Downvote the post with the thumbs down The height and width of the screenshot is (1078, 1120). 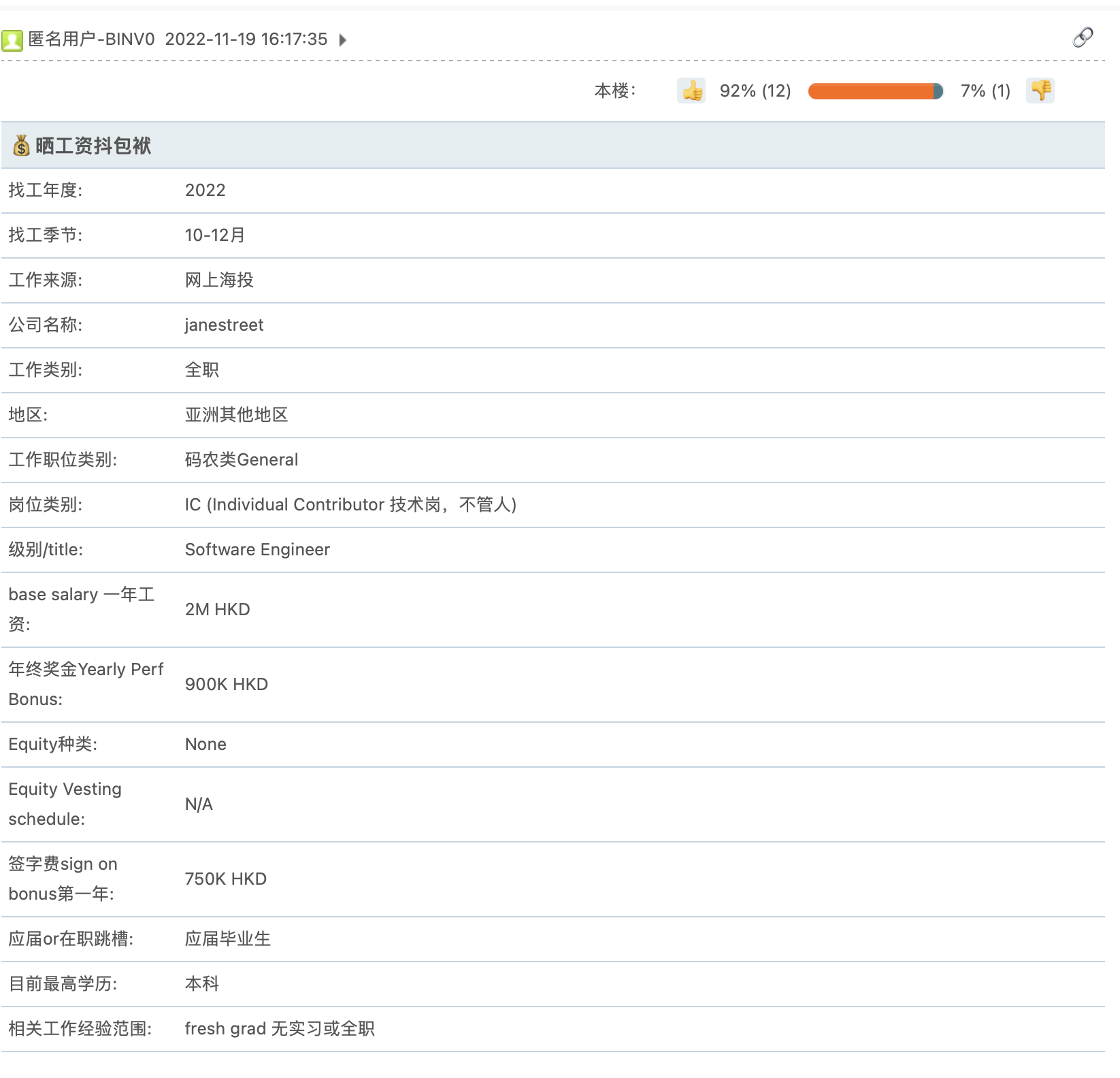point(1040,91)
